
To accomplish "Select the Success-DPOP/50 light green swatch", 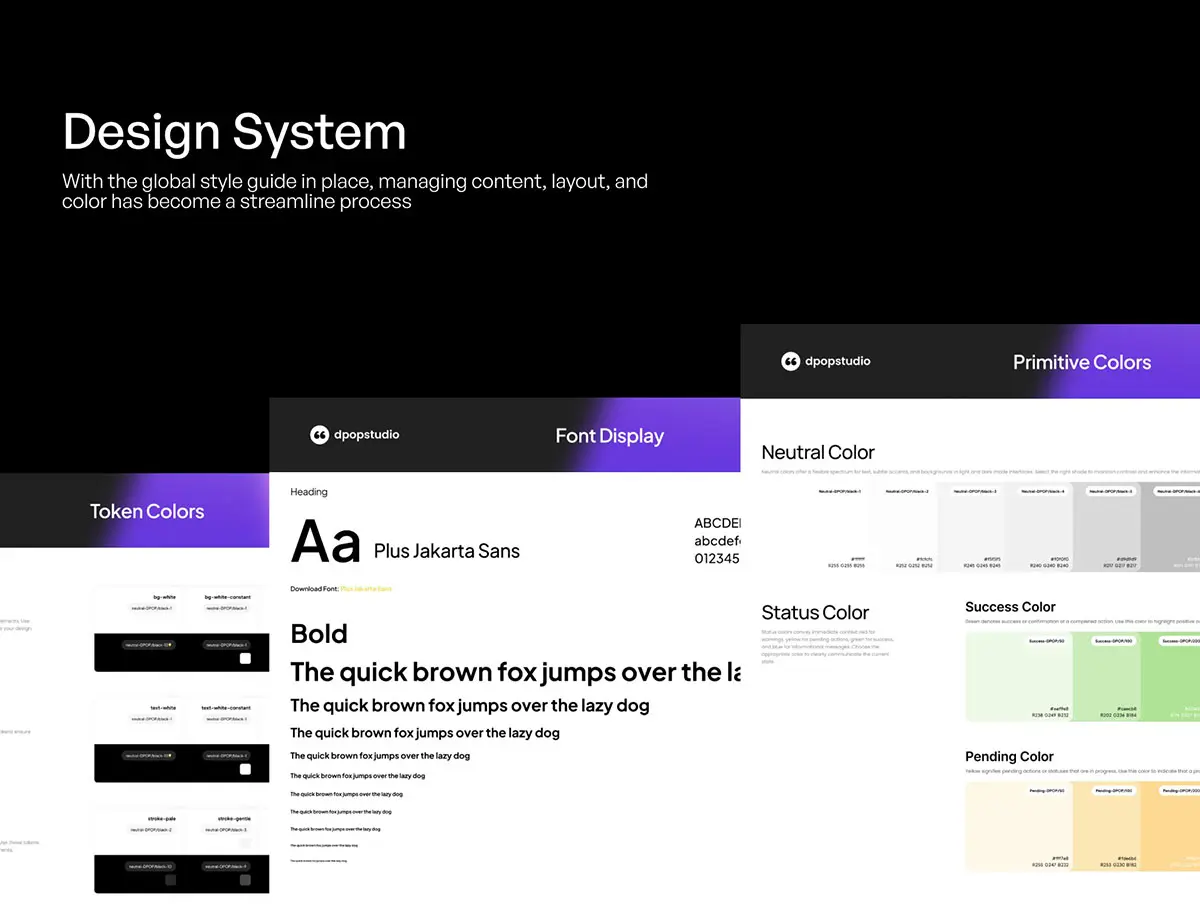I will [x=1019, y=677].
